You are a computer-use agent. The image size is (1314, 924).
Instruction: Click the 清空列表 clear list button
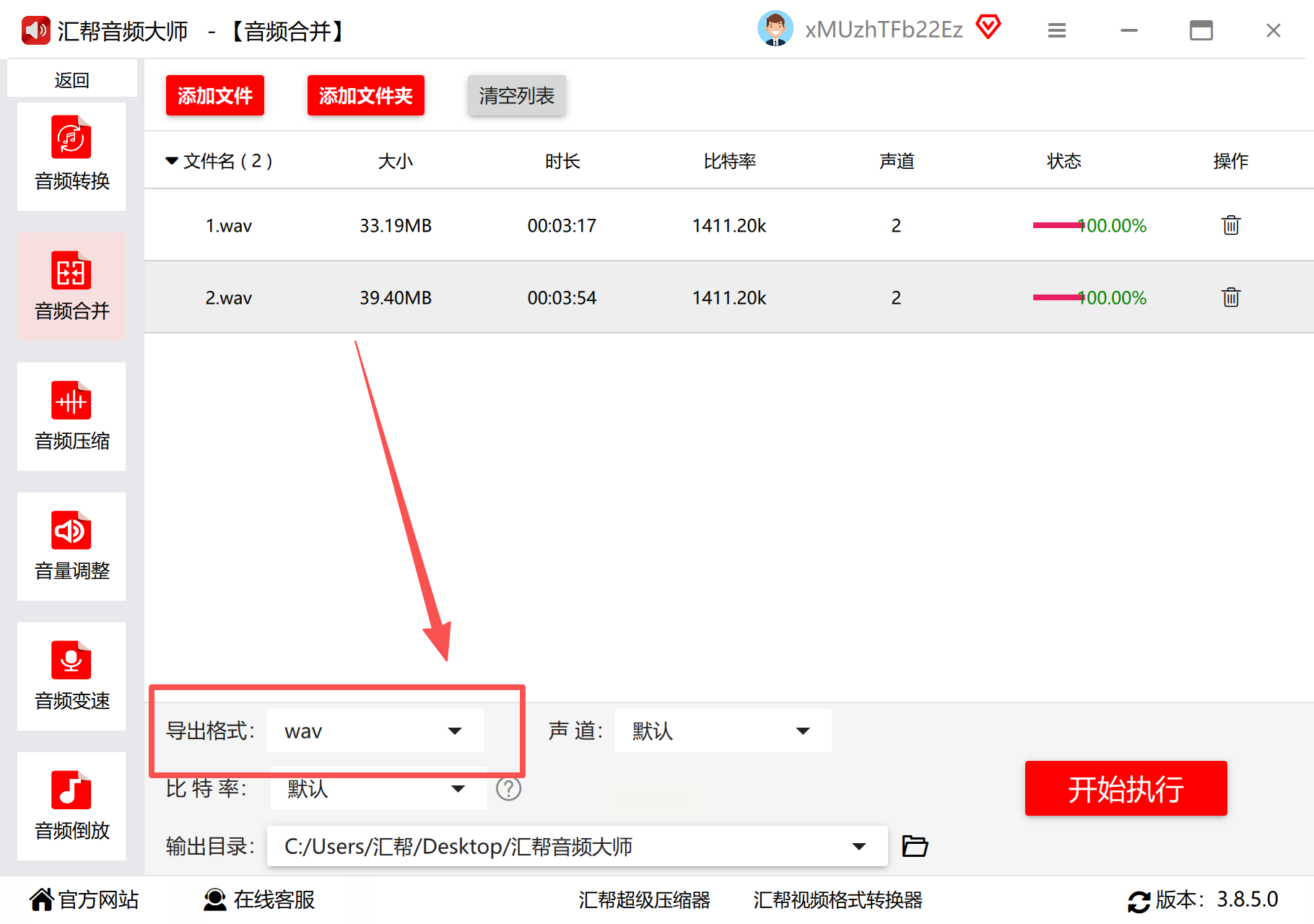pos(516,95)
